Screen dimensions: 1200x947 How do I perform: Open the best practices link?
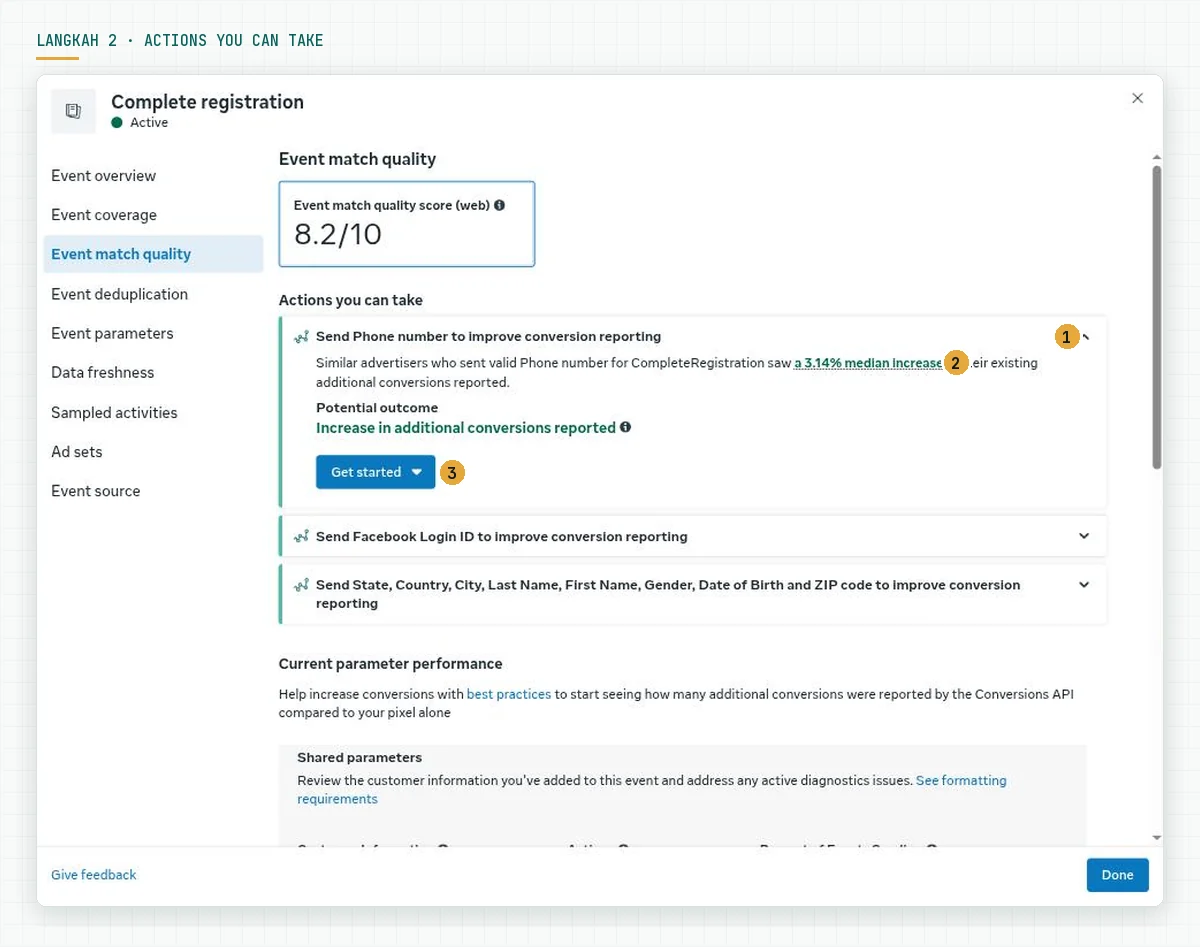coord(509,693)
